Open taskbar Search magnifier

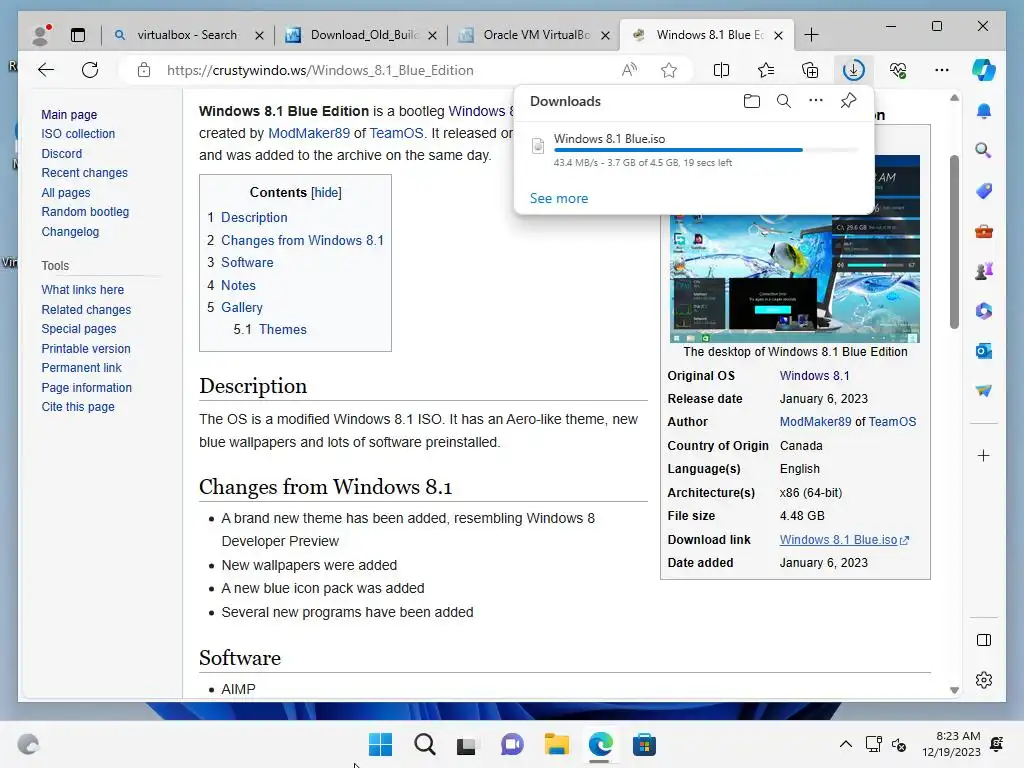tap(424, 744)
